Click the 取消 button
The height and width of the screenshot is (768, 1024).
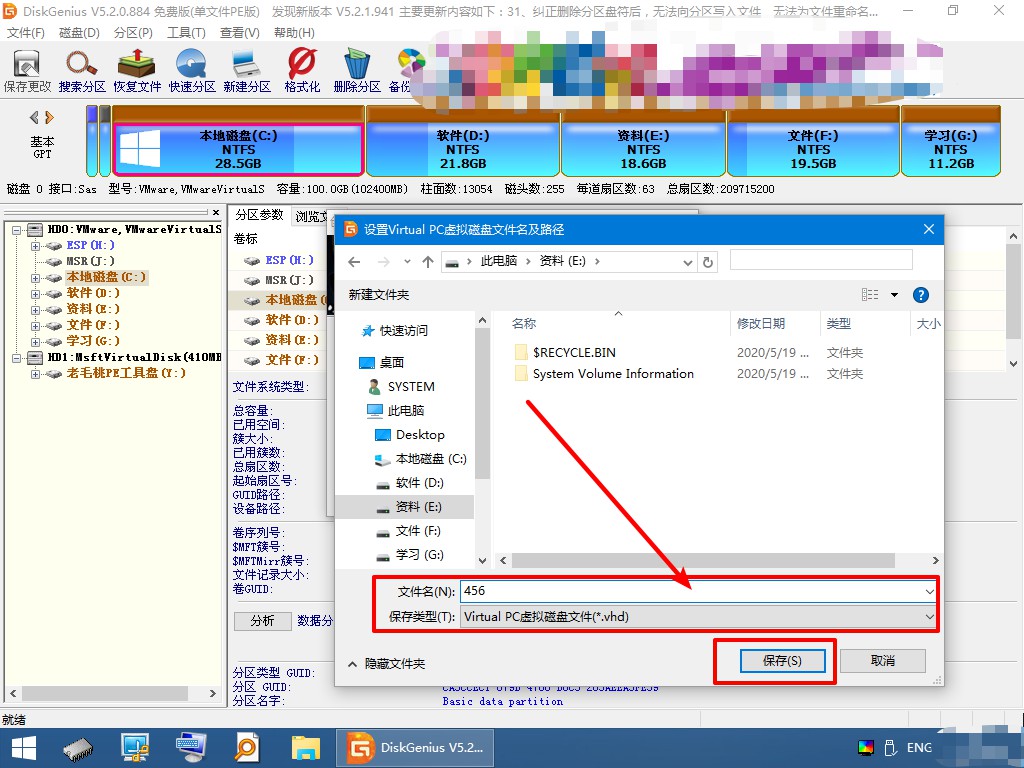882,661
